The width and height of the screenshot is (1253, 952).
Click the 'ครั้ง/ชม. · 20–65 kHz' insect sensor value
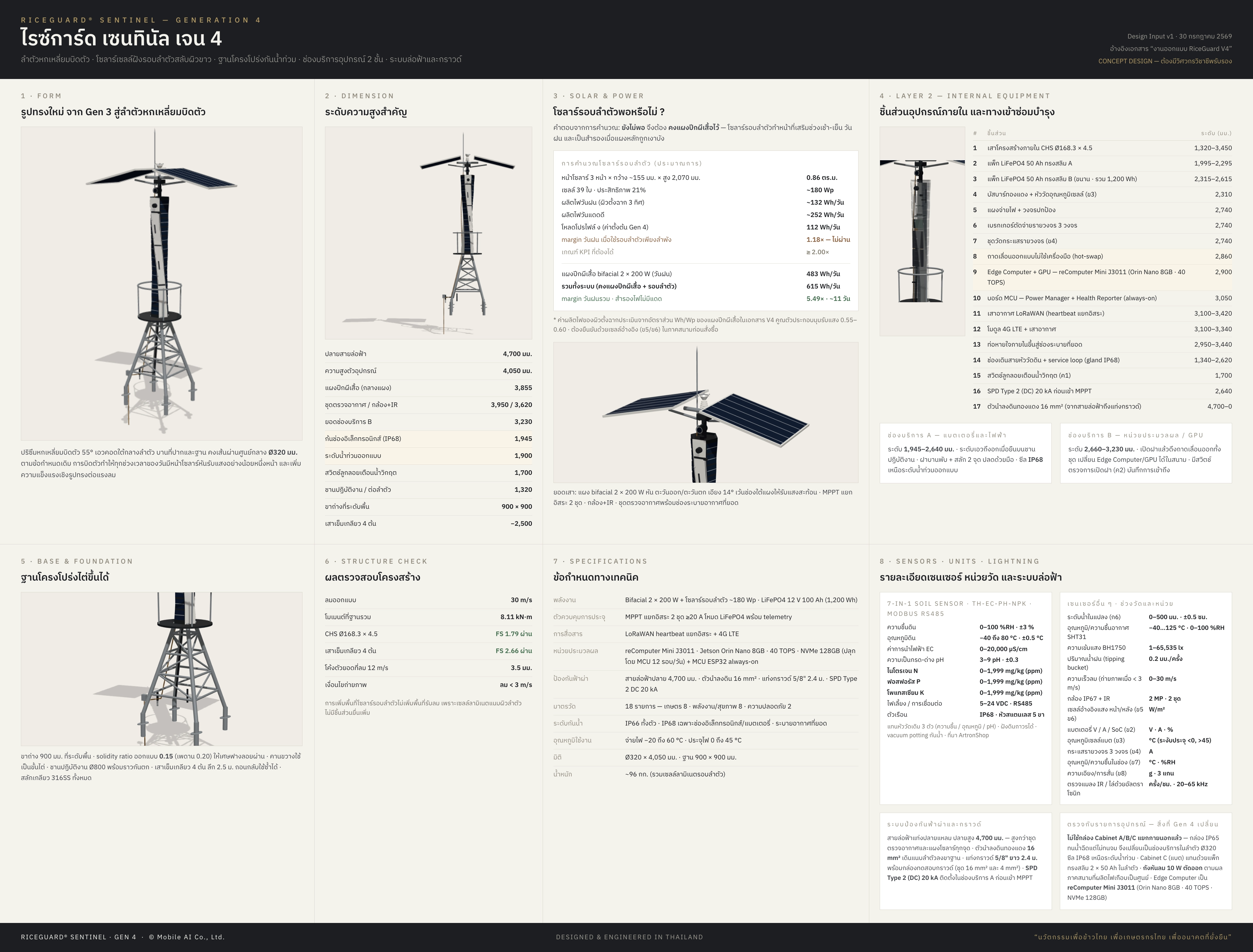click(x=1178, y=784)
